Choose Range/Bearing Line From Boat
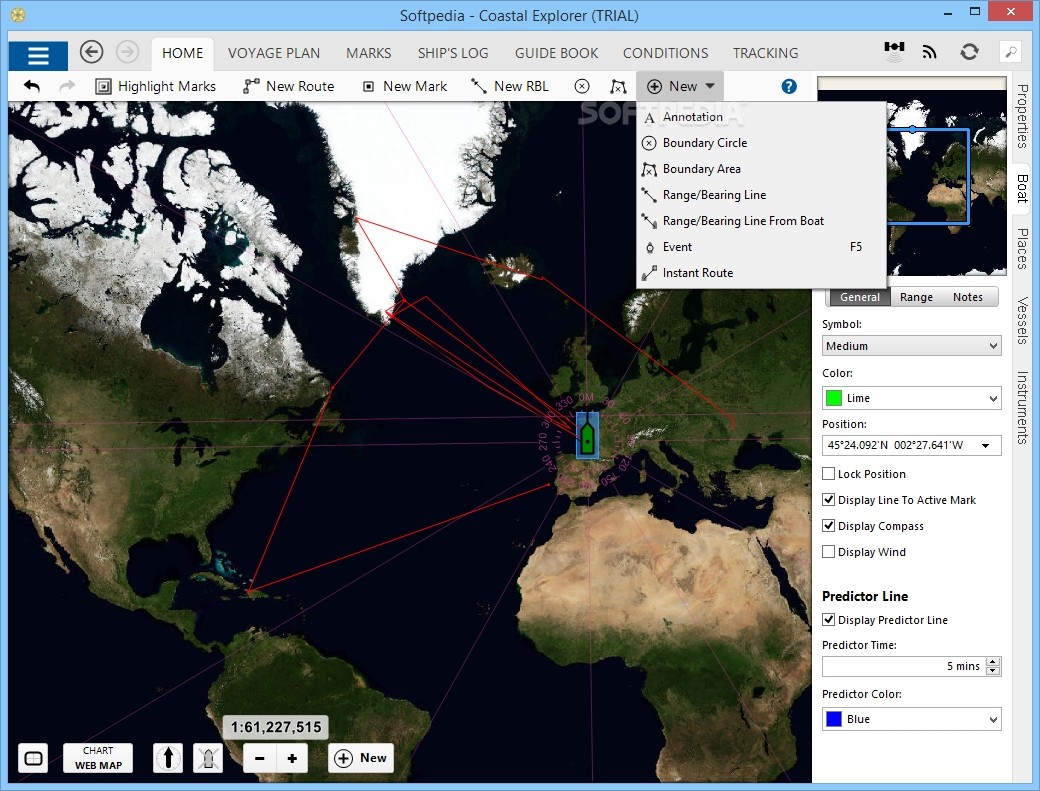The width and height of the screenshot is (1040, 791). tap(761, 220)
